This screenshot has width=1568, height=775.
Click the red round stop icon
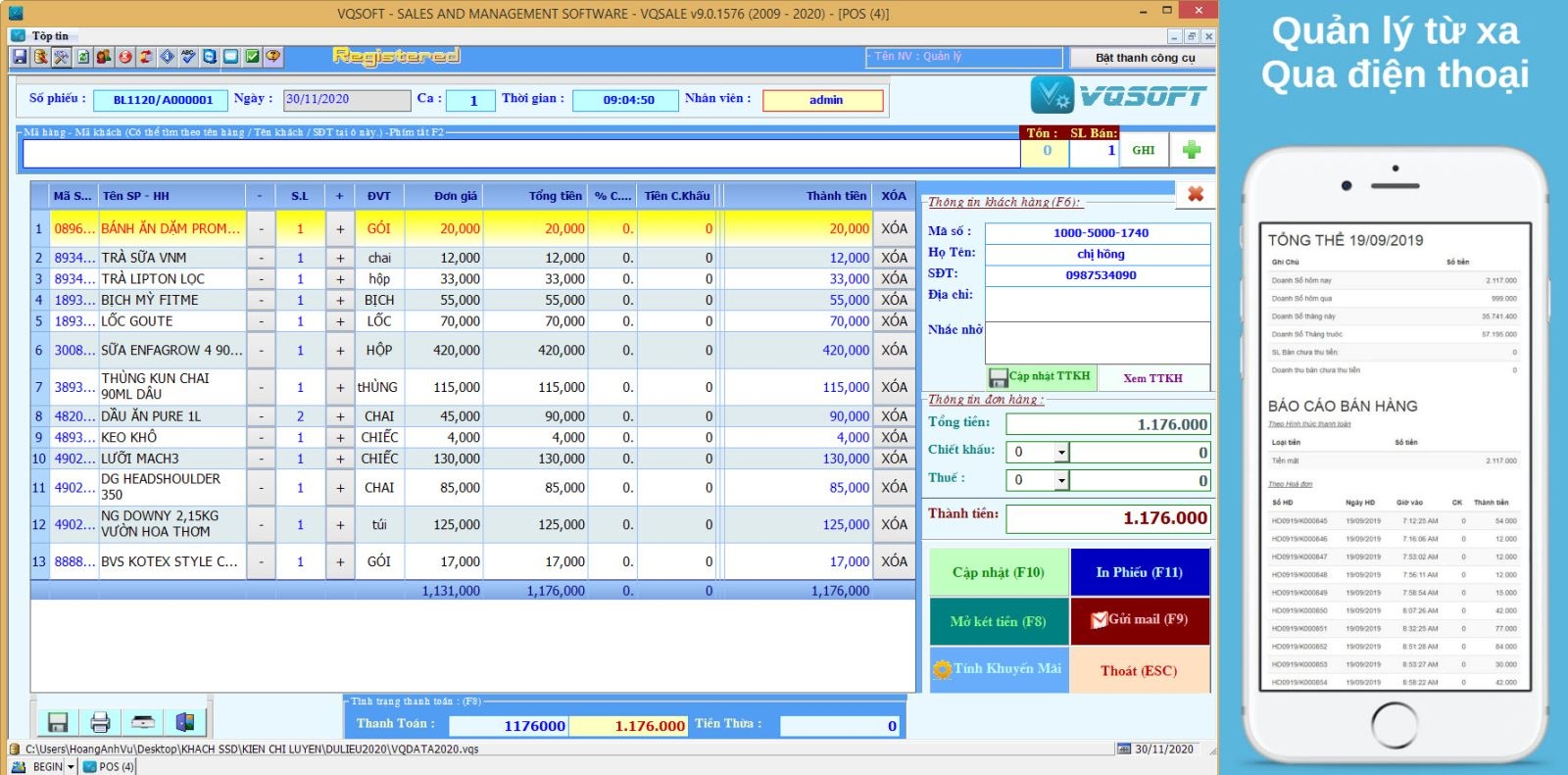coord(125,57)
